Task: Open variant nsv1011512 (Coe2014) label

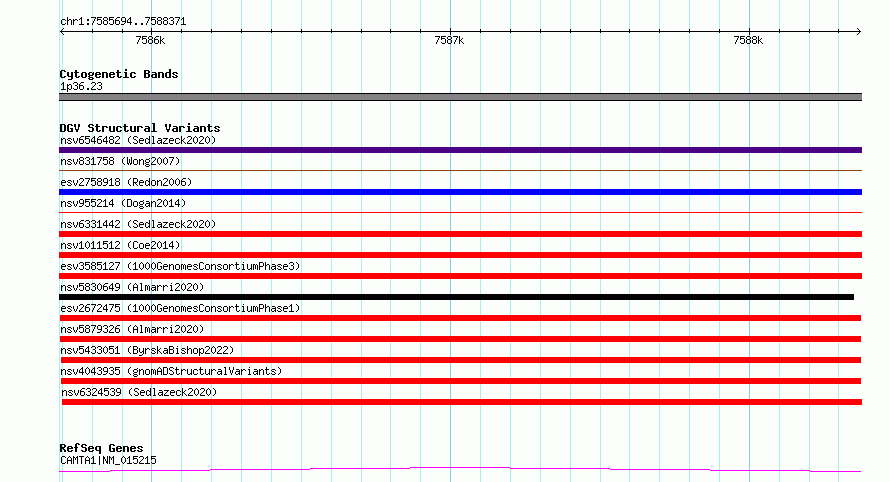Action: click(120, 245)
